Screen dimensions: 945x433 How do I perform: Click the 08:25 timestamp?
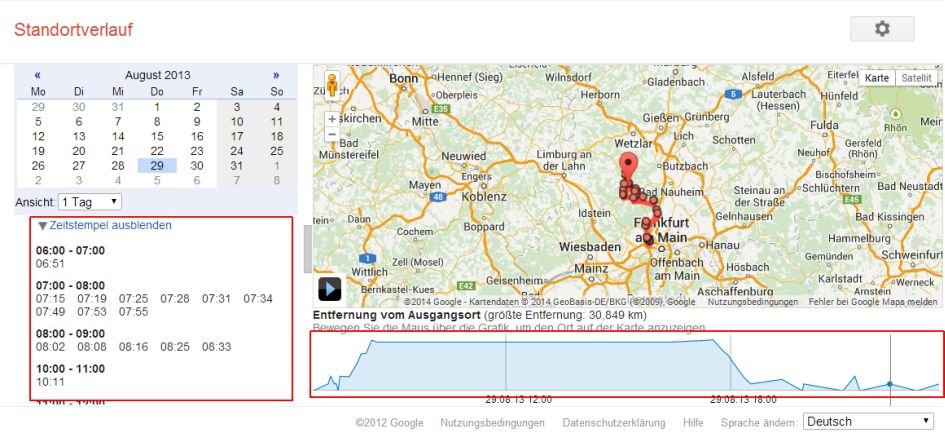(x=175, y=347)
